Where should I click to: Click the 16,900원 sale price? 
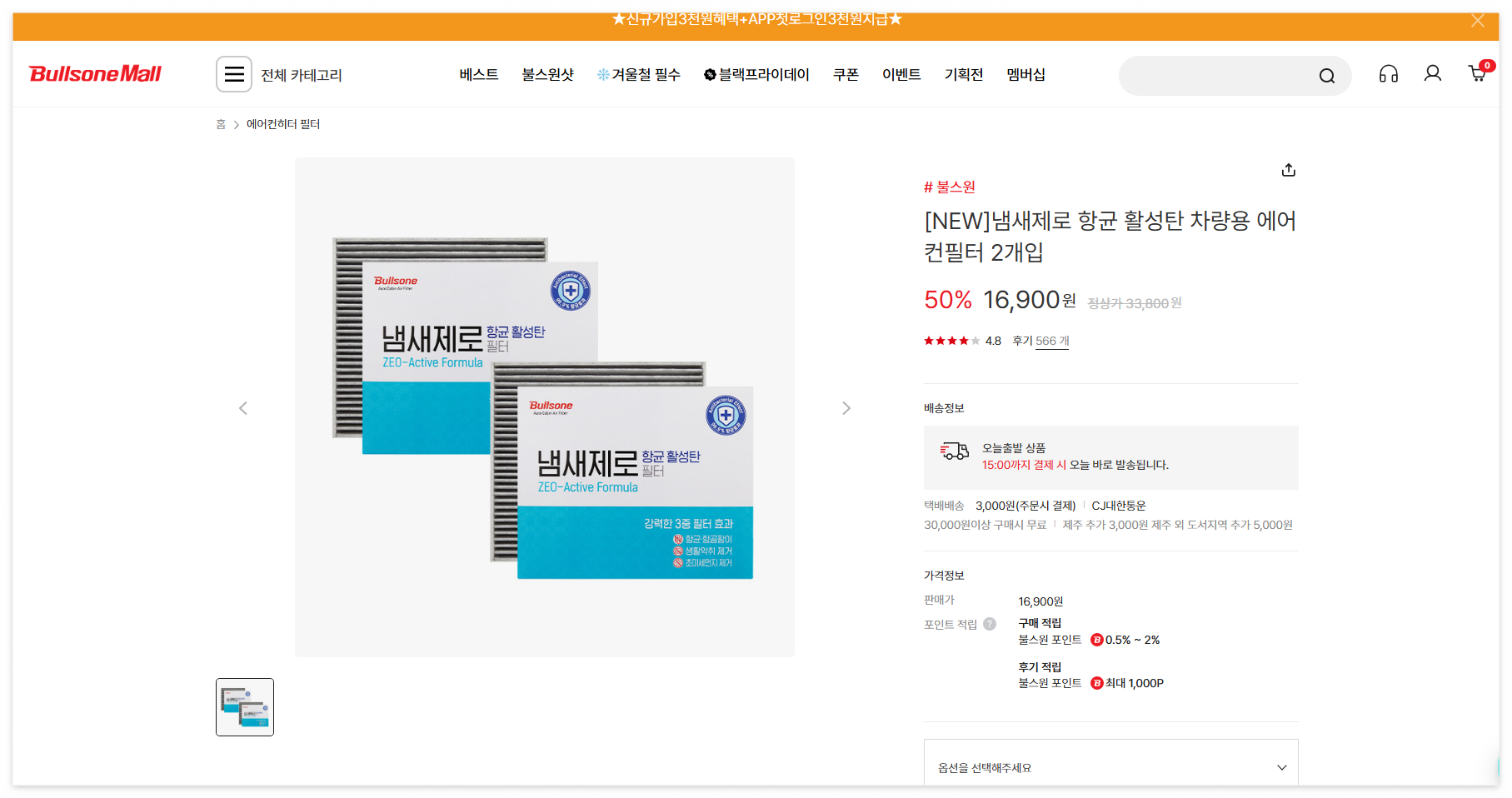point(1030,300)
